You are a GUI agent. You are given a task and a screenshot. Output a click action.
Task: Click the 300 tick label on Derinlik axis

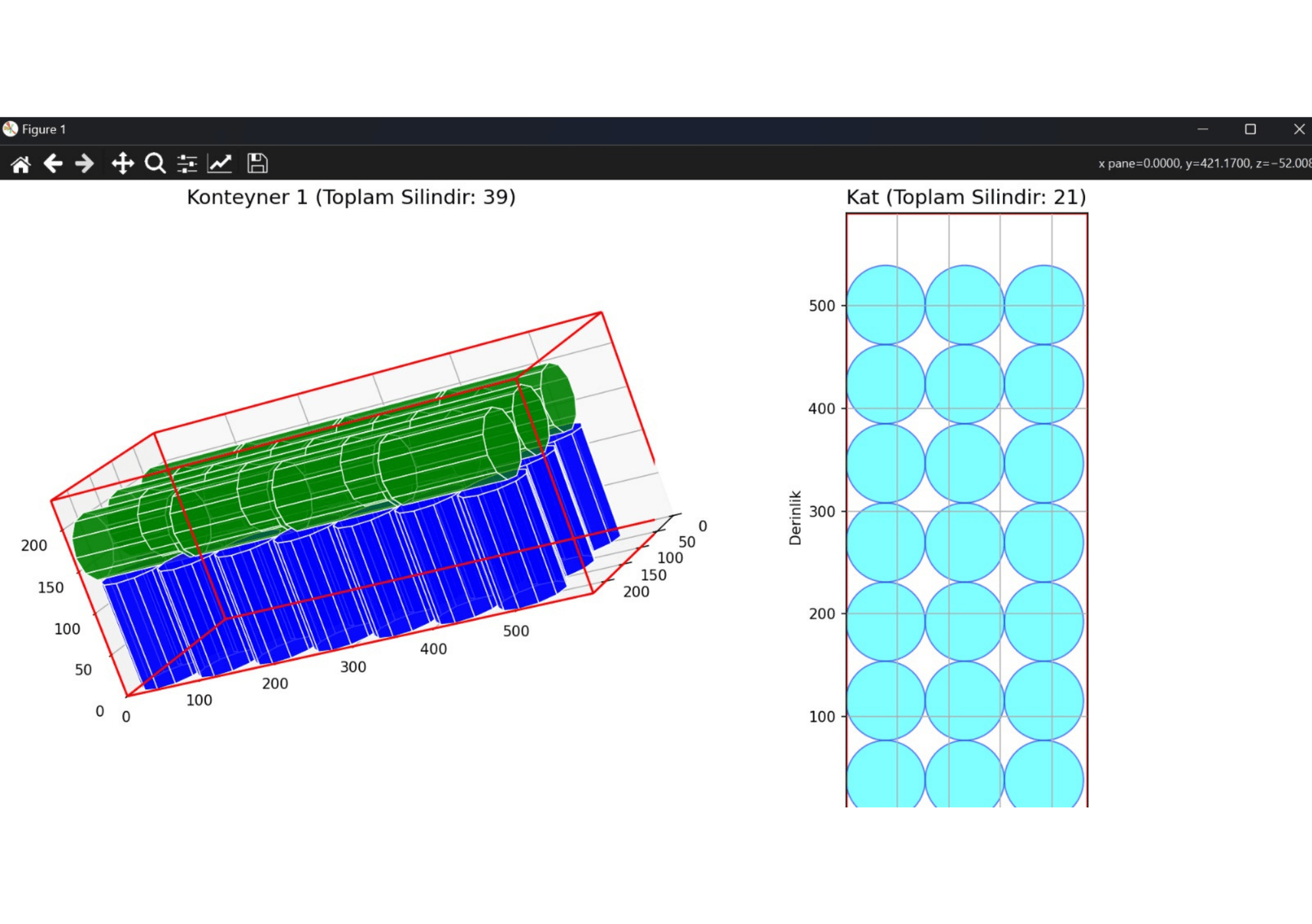click(822, 512)
